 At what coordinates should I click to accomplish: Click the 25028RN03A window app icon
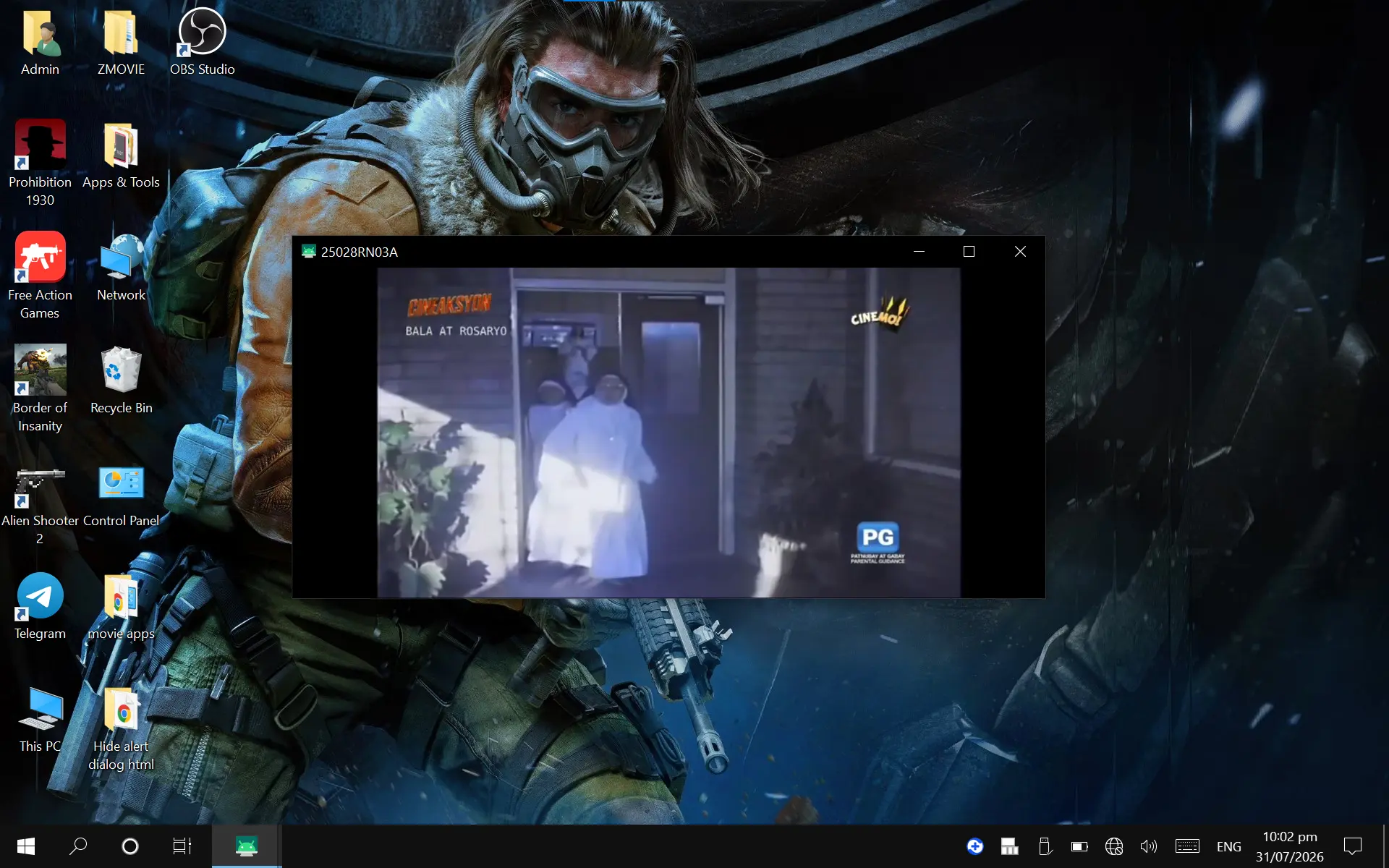click(309, 252)
